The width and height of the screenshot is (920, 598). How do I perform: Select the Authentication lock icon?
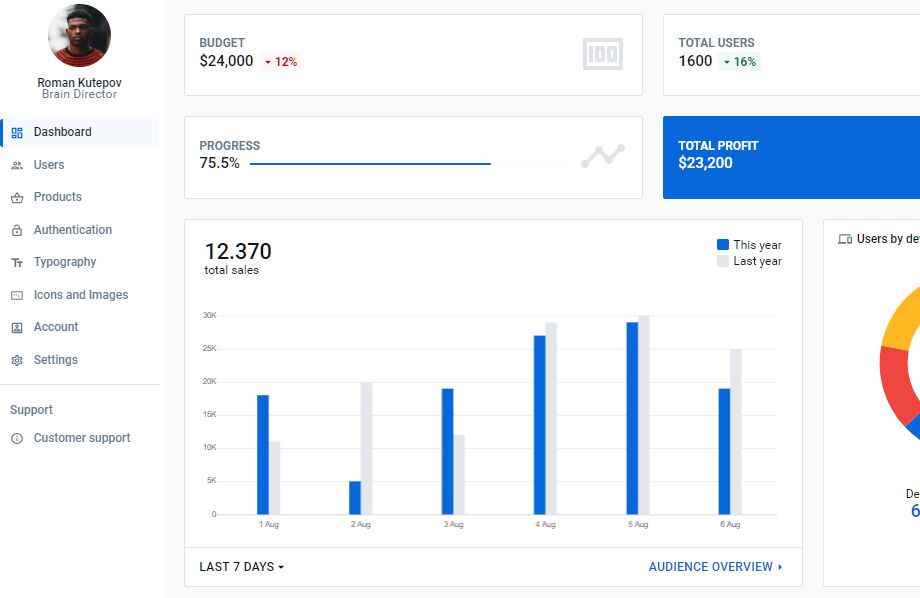(x=17, y=229)
